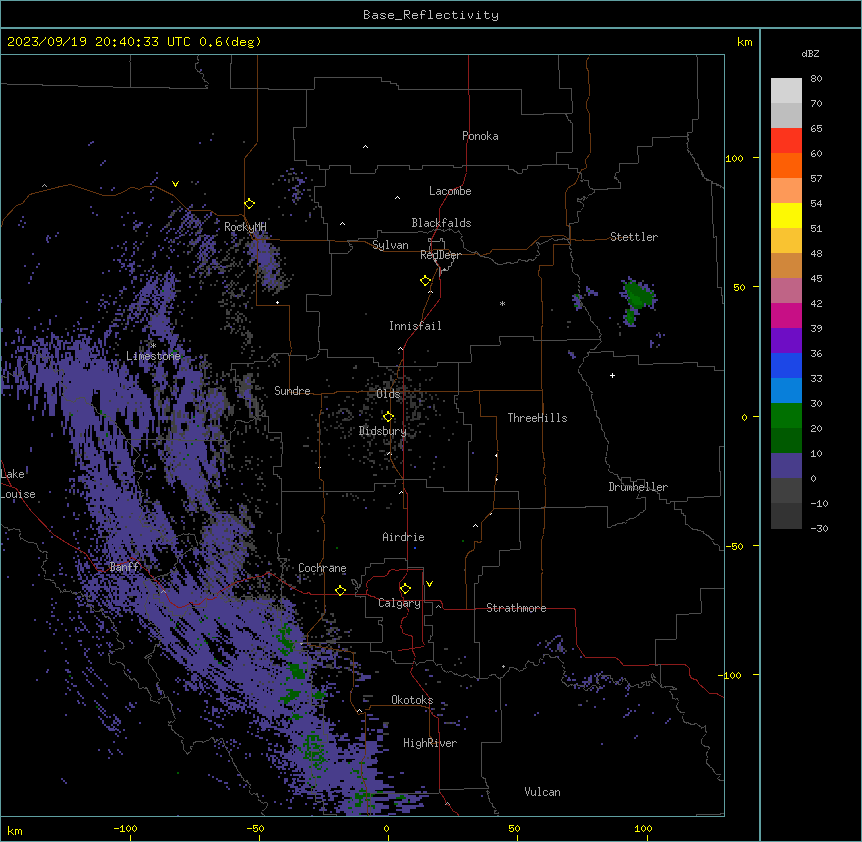Click the RedDeer city label
The width and height of the screenshot is (862, 842).
coord(440,255)
